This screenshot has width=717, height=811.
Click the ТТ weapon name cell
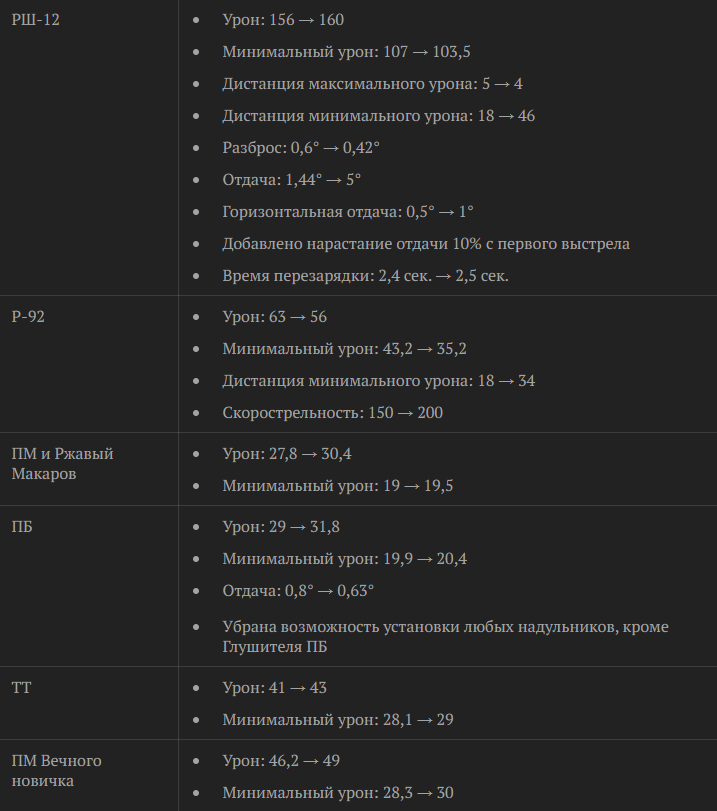(21, 688)
